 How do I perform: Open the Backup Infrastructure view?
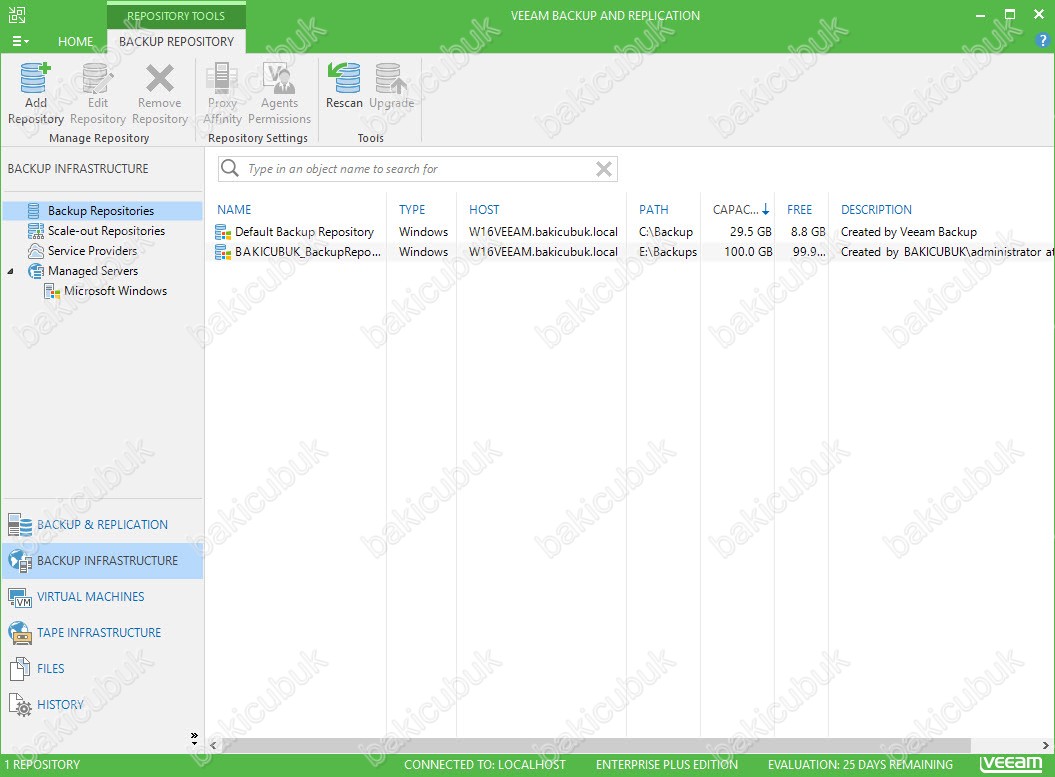coord(102,561)
